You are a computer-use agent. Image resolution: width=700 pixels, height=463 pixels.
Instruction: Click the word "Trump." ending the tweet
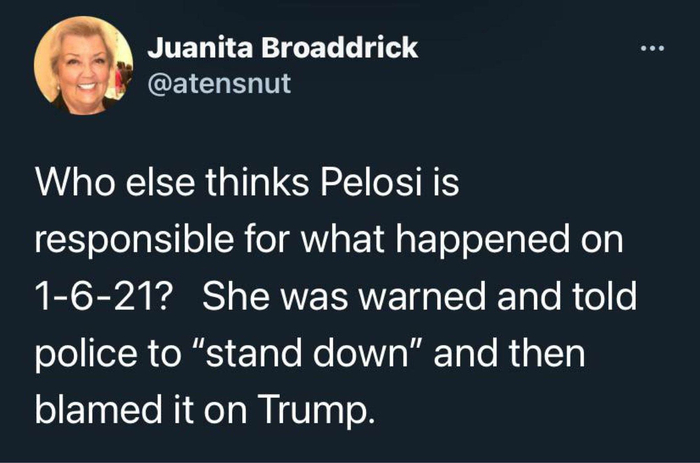[x=320, y=411]
